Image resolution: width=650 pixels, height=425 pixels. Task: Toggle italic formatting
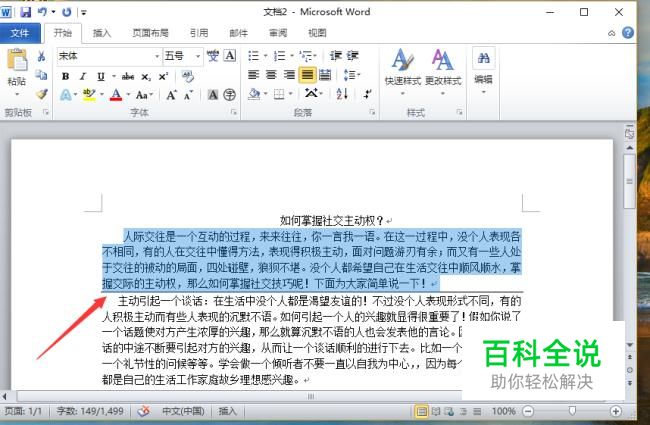pos(83,76)
